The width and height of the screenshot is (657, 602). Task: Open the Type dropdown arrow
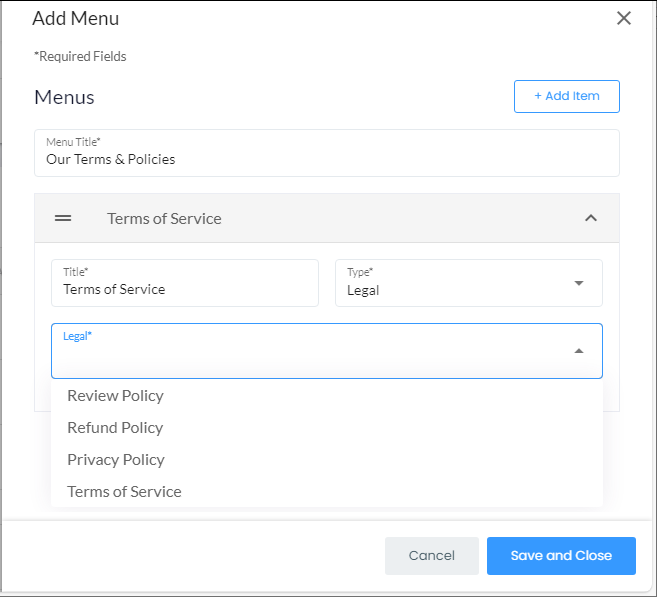(x=579, y=283)
